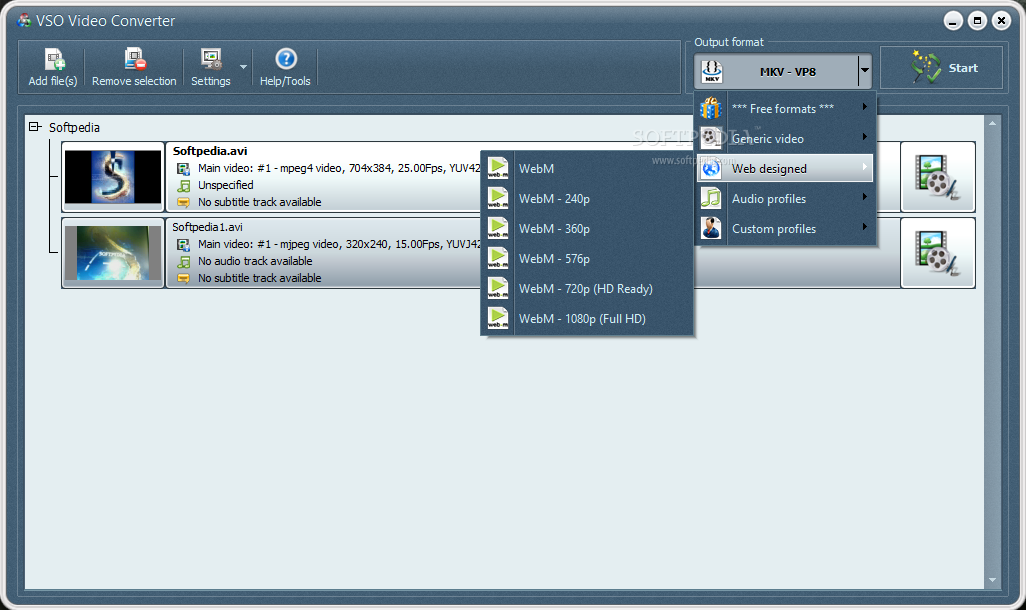Click the MKV format icon in Output format

pos(712,71)
